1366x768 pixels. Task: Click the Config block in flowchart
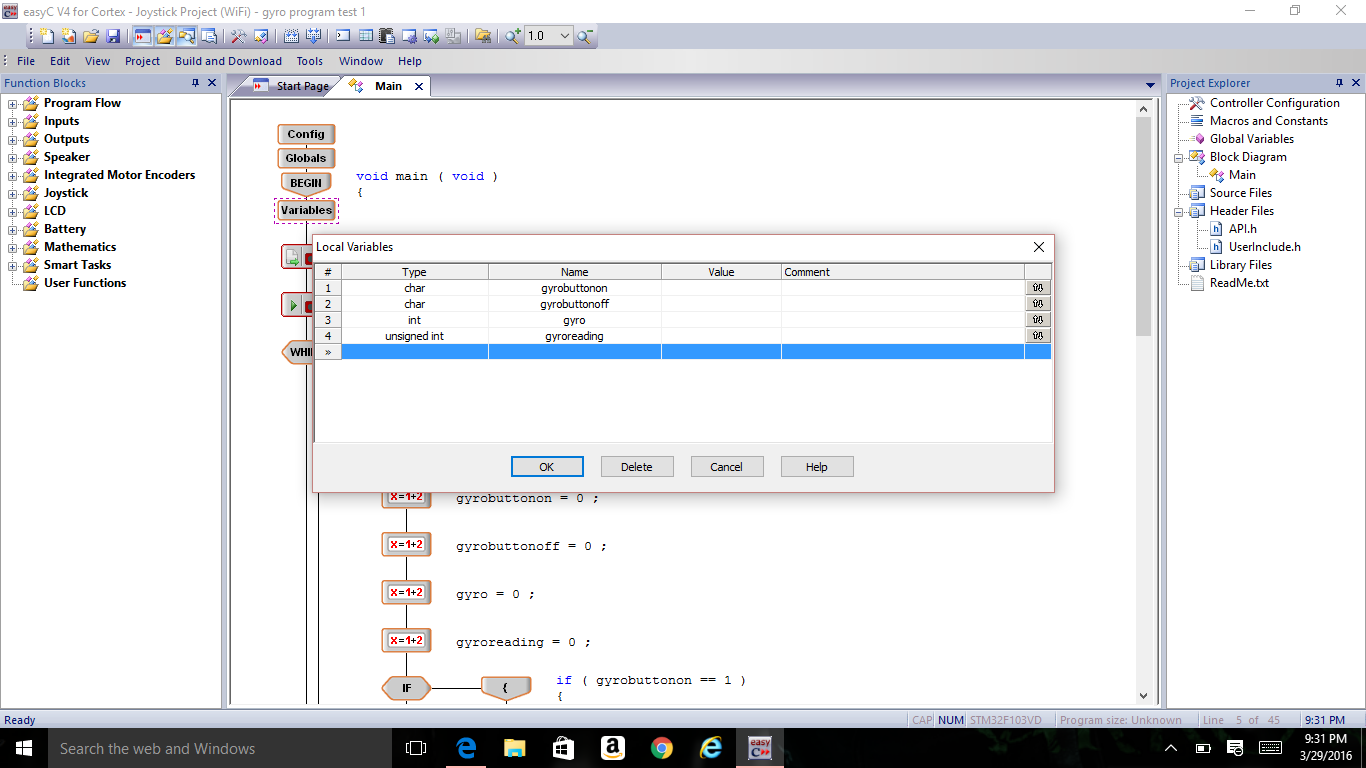[306, 134]
